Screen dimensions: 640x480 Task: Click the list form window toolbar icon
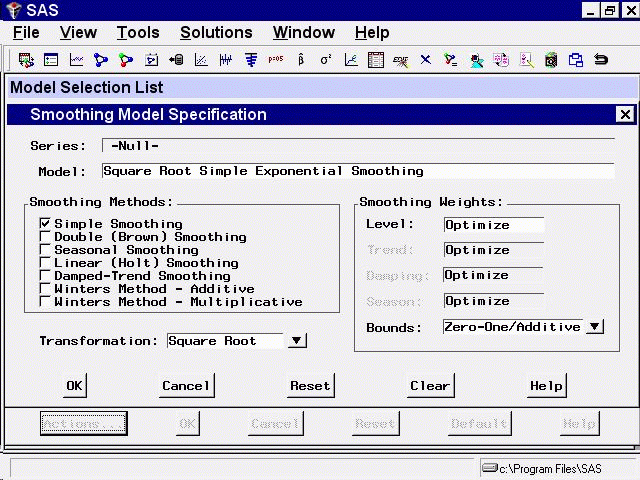point(51,60)
